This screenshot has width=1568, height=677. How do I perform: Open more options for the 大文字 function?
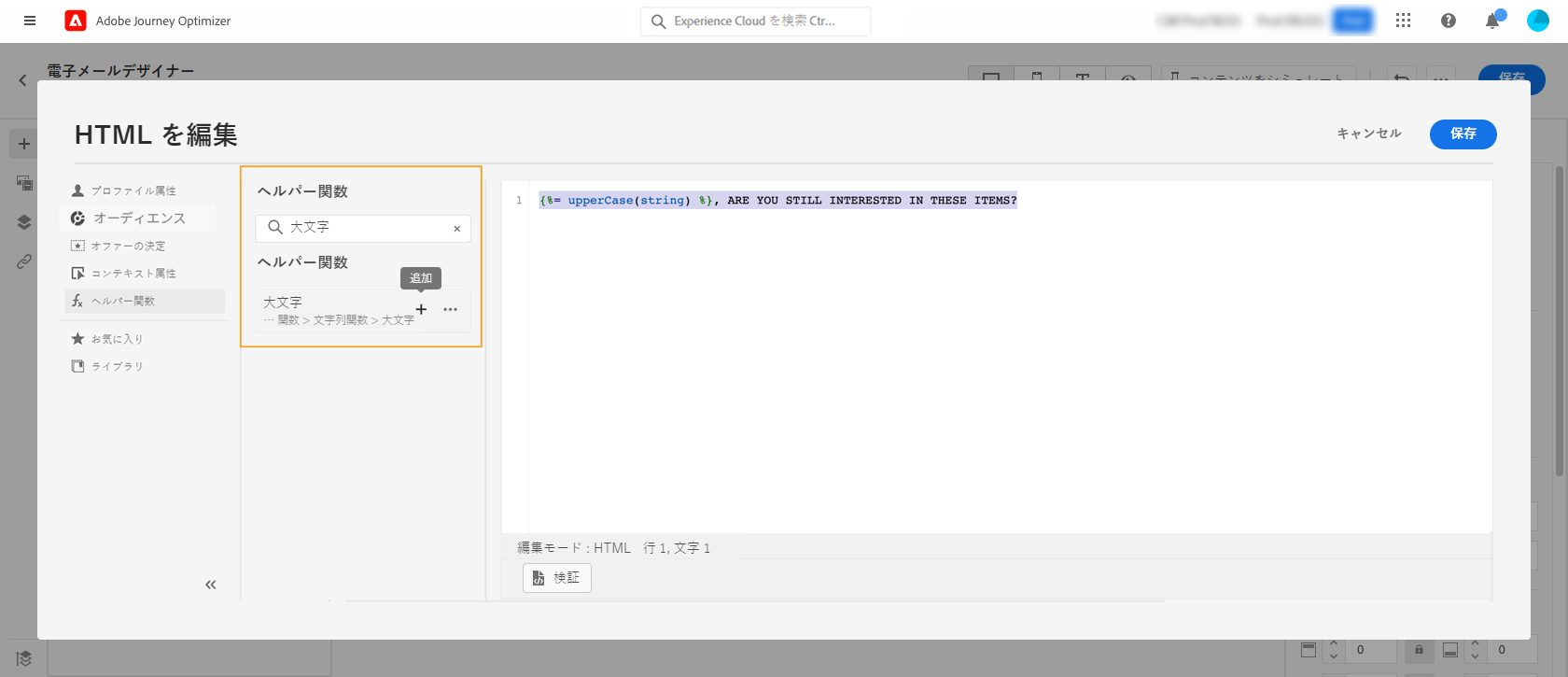point(451,309)
